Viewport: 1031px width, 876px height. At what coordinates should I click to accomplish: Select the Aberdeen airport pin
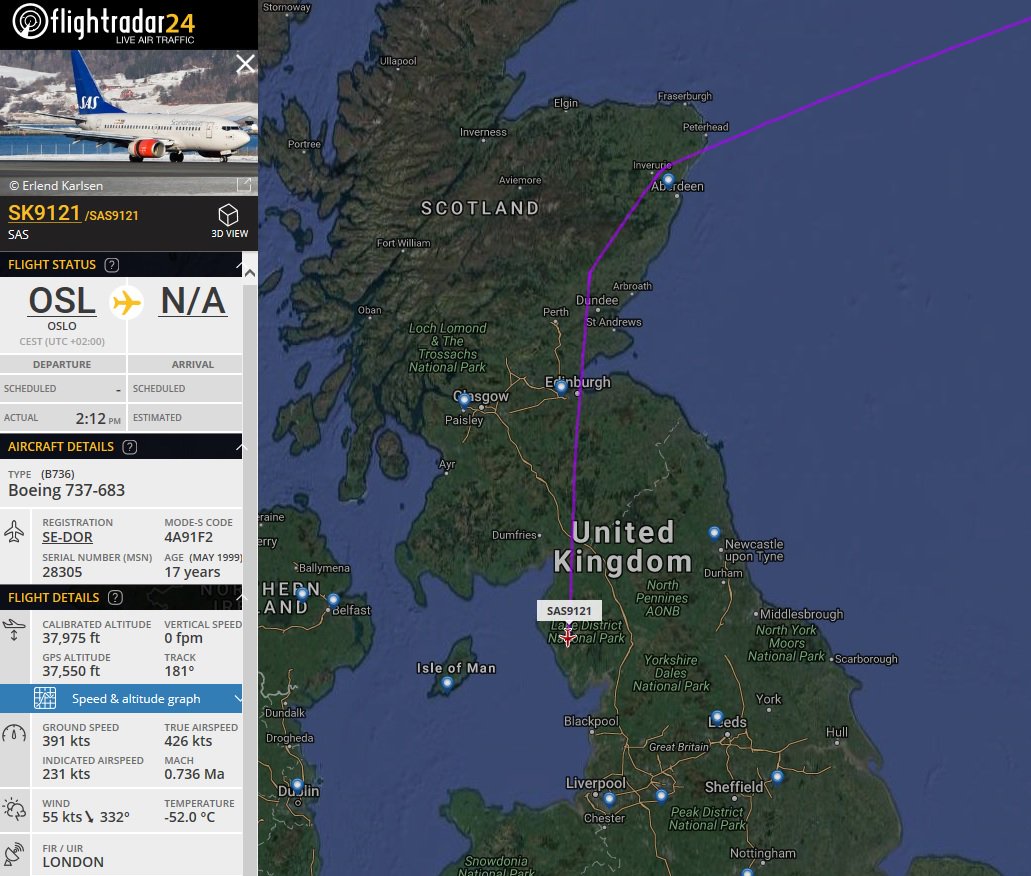[668, 179]
